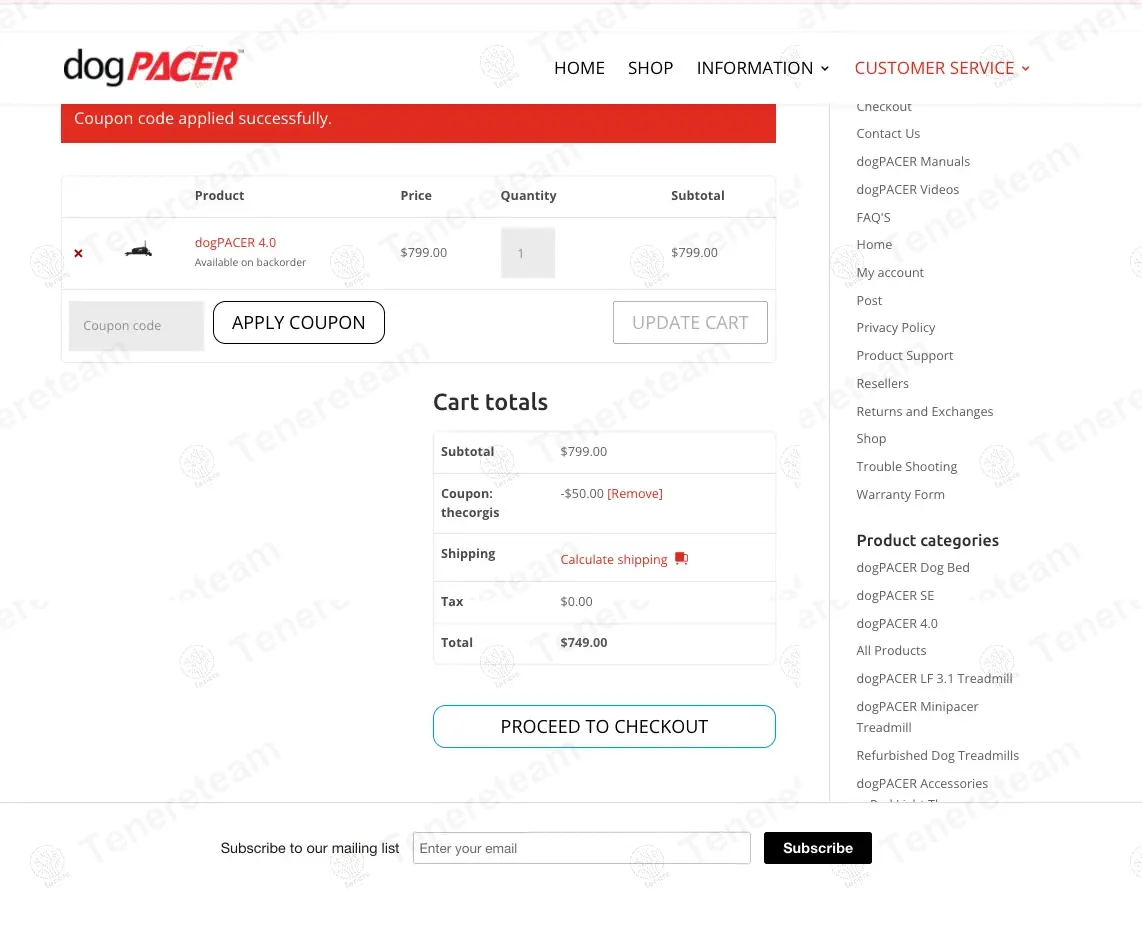
Task: Open the dogPACER 4.0 product thumbnail
Action: 138,251
